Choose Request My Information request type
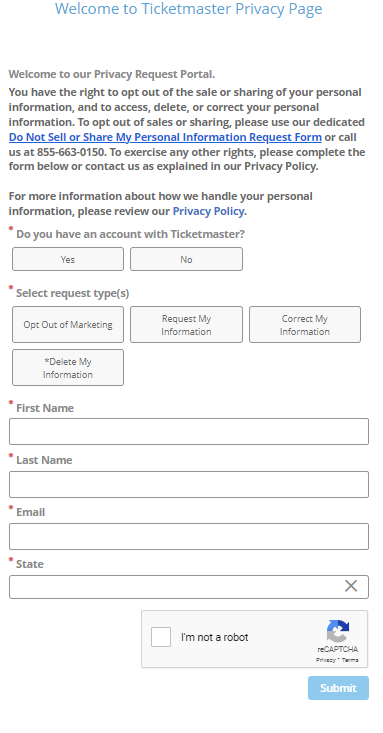383x733 pixels. pyautogui.click(x=186, y=324)
